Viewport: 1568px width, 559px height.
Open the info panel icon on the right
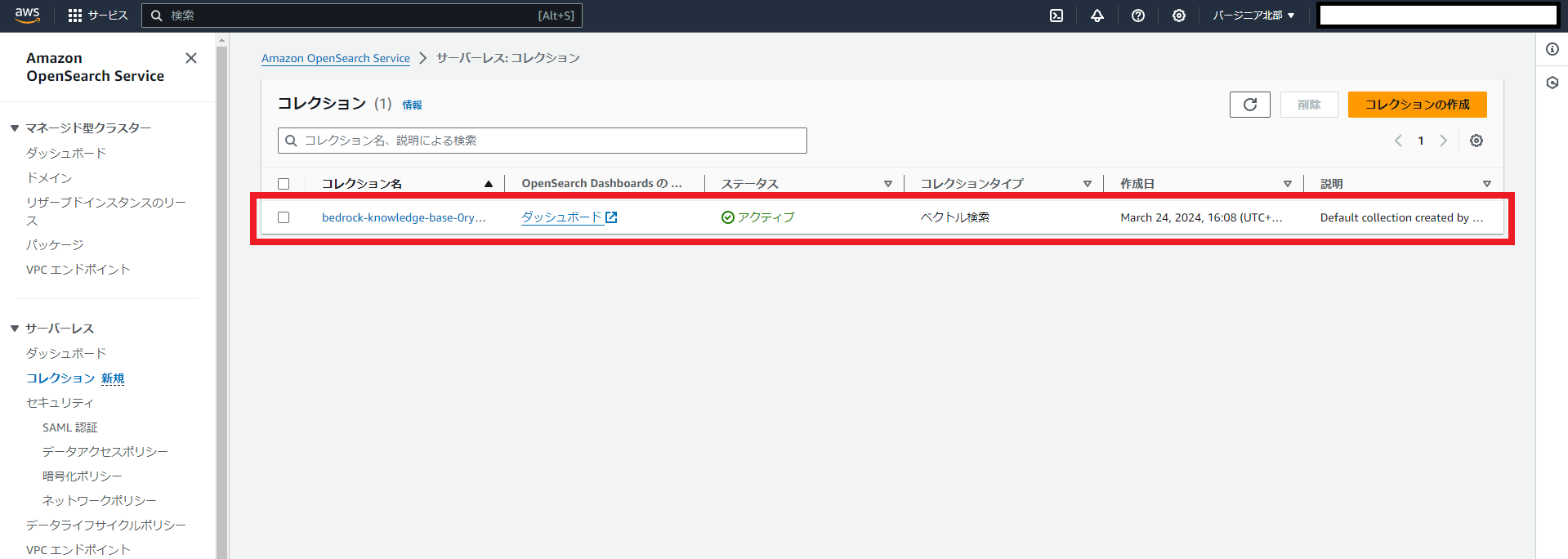point(1552,49)
